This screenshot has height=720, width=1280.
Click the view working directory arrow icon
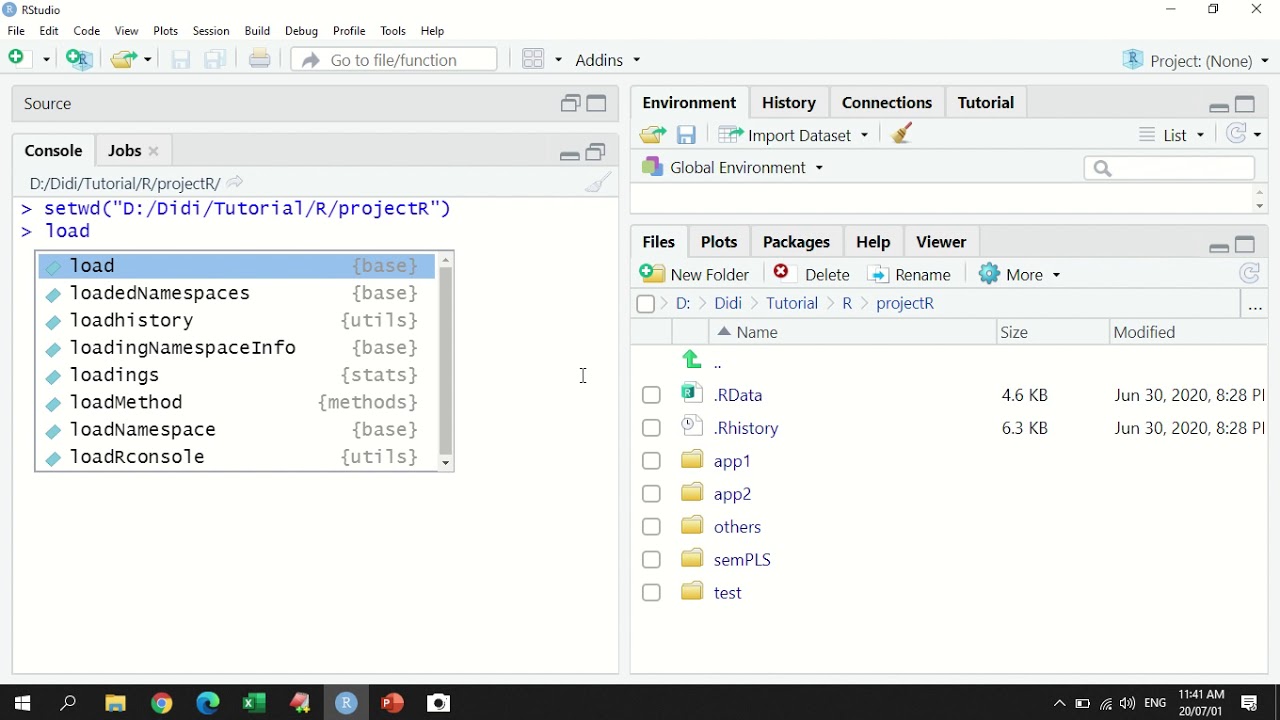coord(235,183)
